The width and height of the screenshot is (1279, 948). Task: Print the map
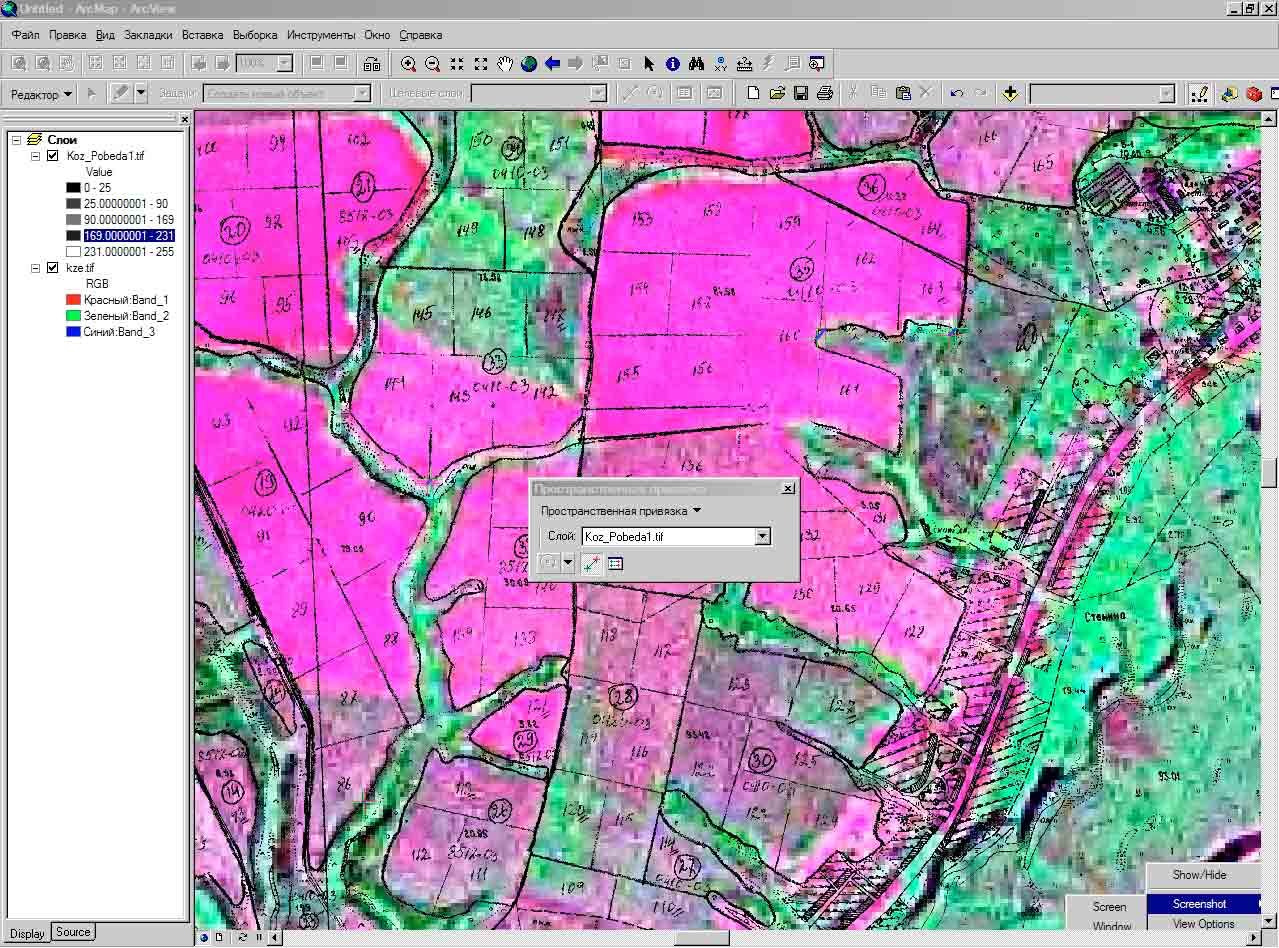(x=825, y=93)
